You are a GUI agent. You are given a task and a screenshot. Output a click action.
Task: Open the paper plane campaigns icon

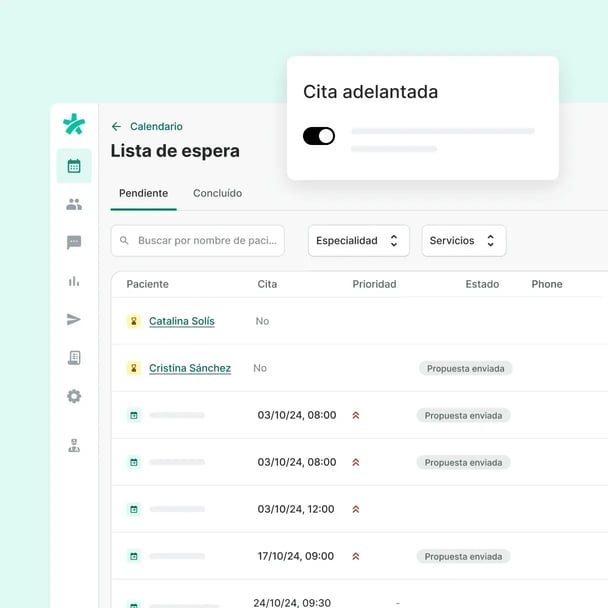[x=74, y=319]
